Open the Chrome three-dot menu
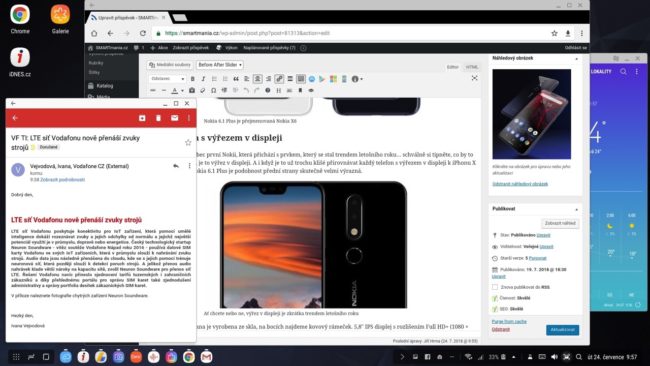The width and height of the screenshot is (650, 366). 582,33
